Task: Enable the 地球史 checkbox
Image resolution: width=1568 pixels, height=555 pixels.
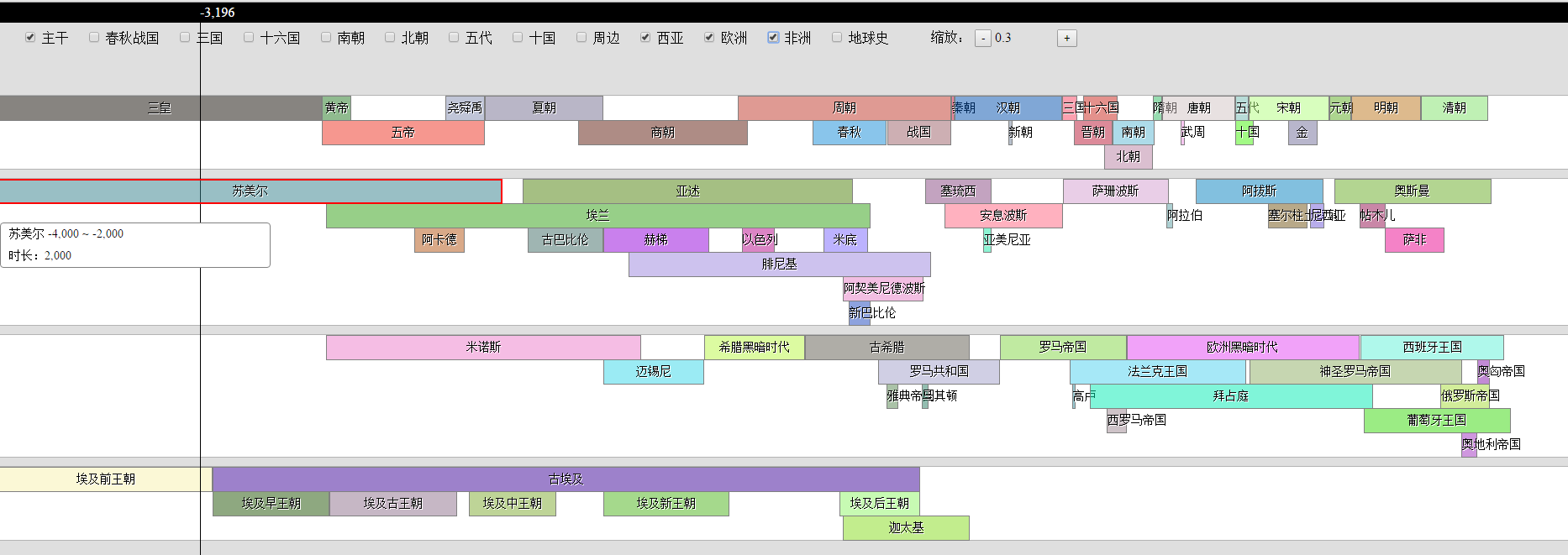Action: [x=837, y=38]
